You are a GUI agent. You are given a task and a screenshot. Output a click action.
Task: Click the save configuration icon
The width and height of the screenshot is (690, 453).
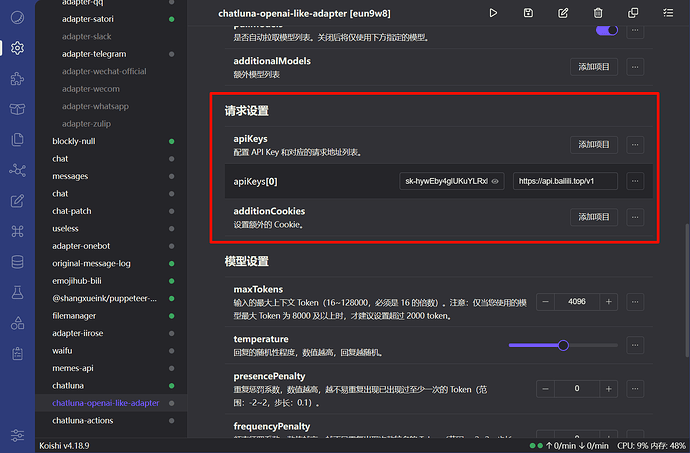pos(527,13)
